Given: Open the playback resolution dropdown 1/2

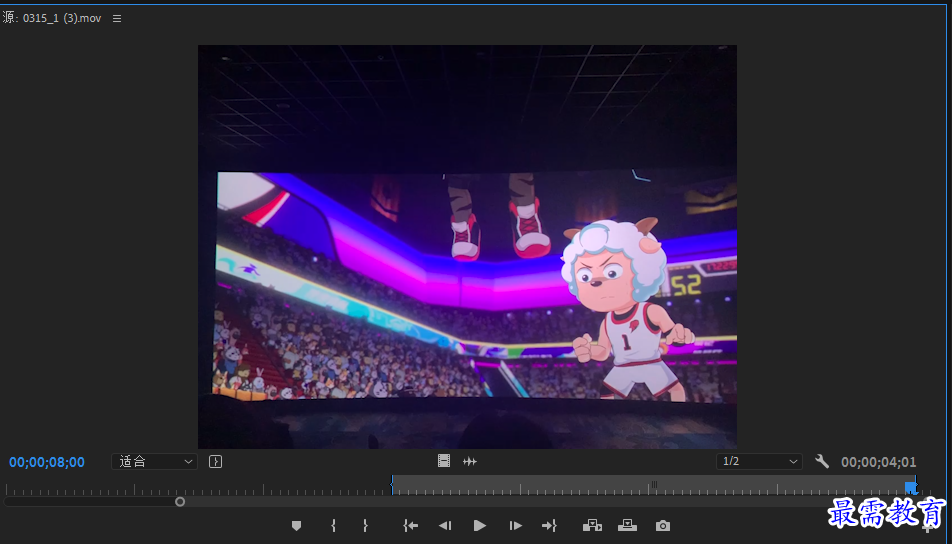Looking at the screenshot, I should (759, 461).
